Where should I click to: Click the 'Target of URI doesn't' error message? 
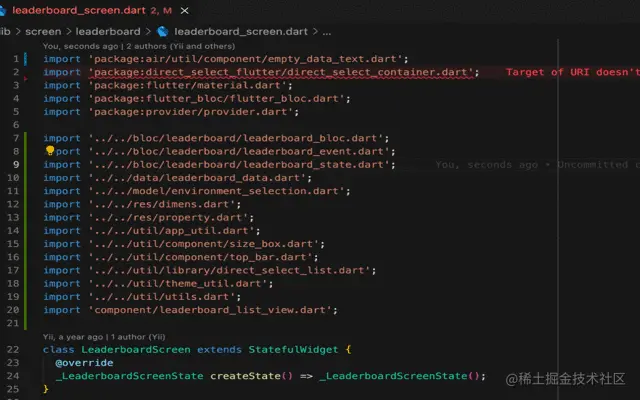[573, 72]
